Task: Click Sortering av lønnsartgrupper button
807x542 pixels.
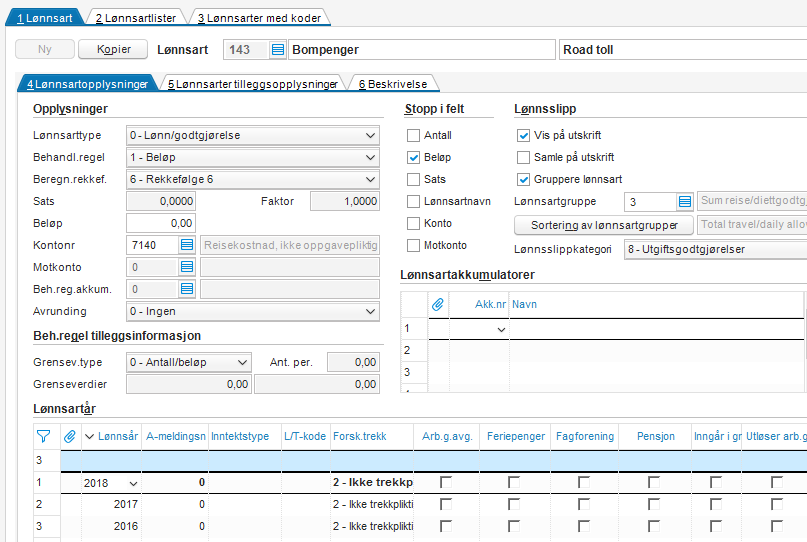Action: pyautogui.click(x=604, y=225)
